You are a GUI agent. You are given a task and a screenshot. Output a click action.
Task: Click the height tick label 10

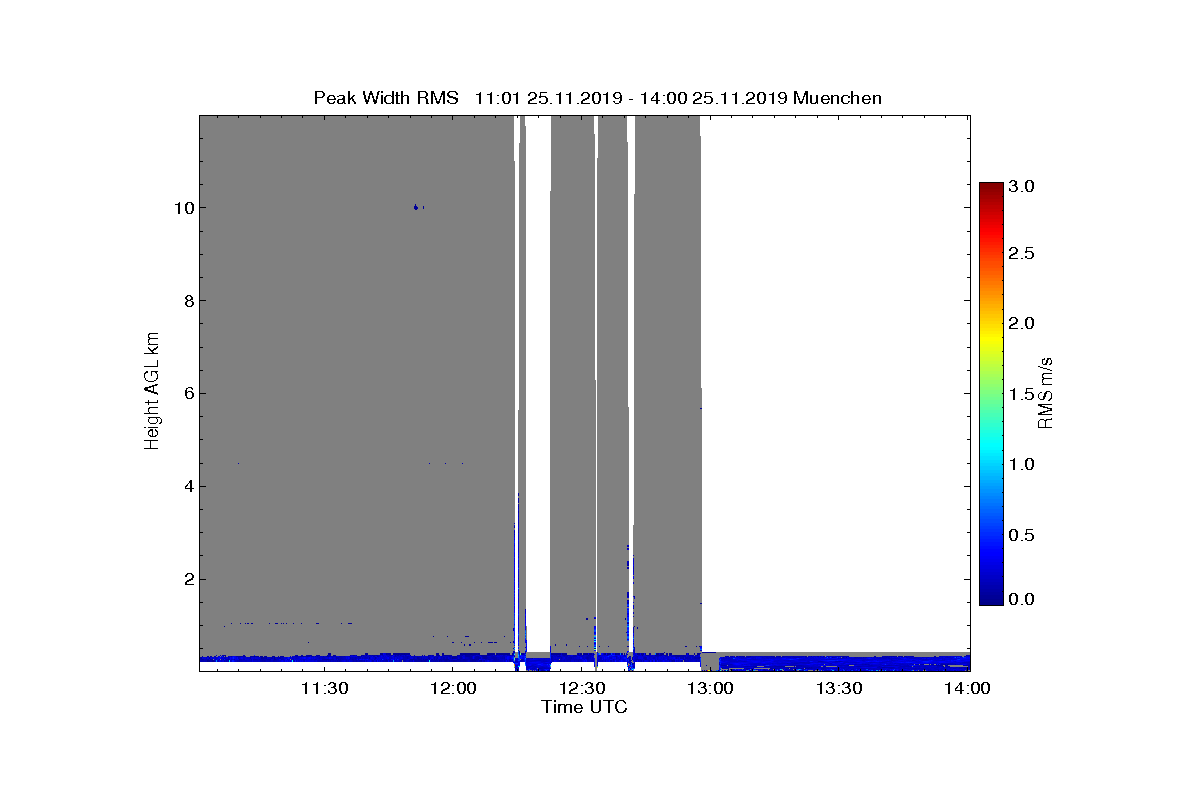[183, 208]
